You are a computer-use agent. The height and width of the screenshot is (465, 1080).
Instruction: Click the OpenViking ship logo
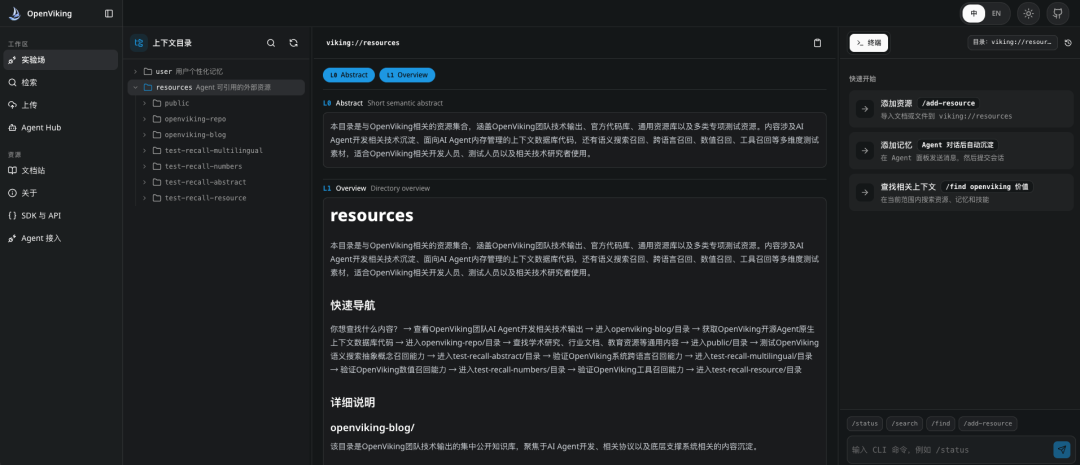click(x=14, y=13)
